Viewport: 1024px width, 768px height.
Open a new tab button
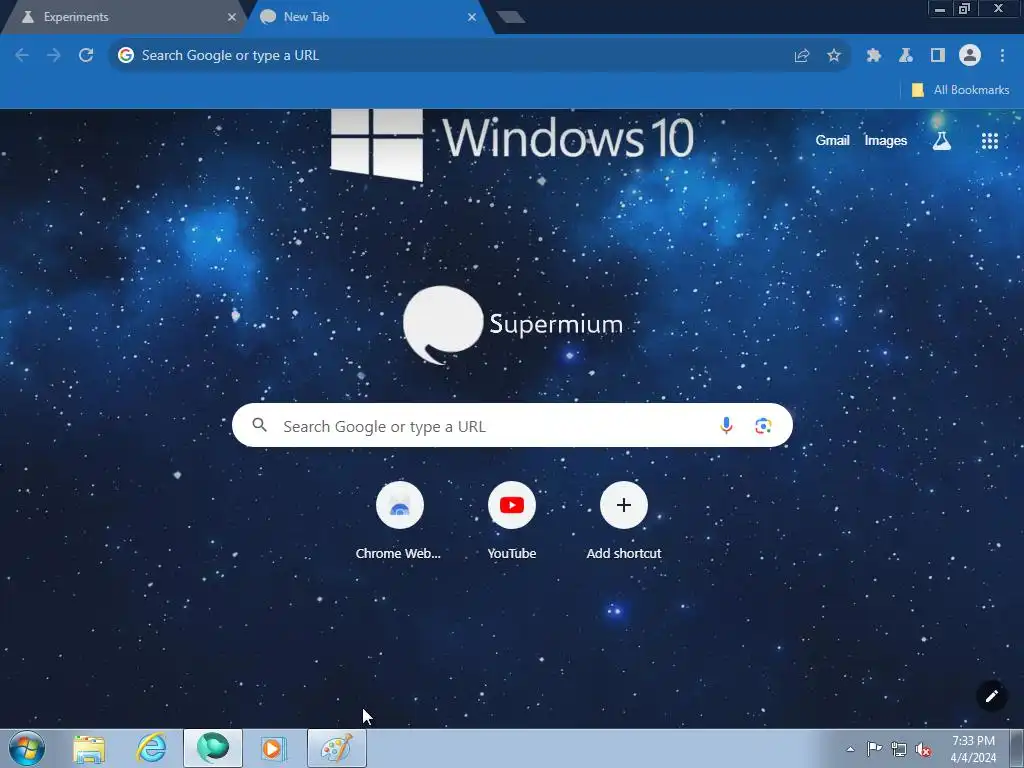(x=511, y=17)
